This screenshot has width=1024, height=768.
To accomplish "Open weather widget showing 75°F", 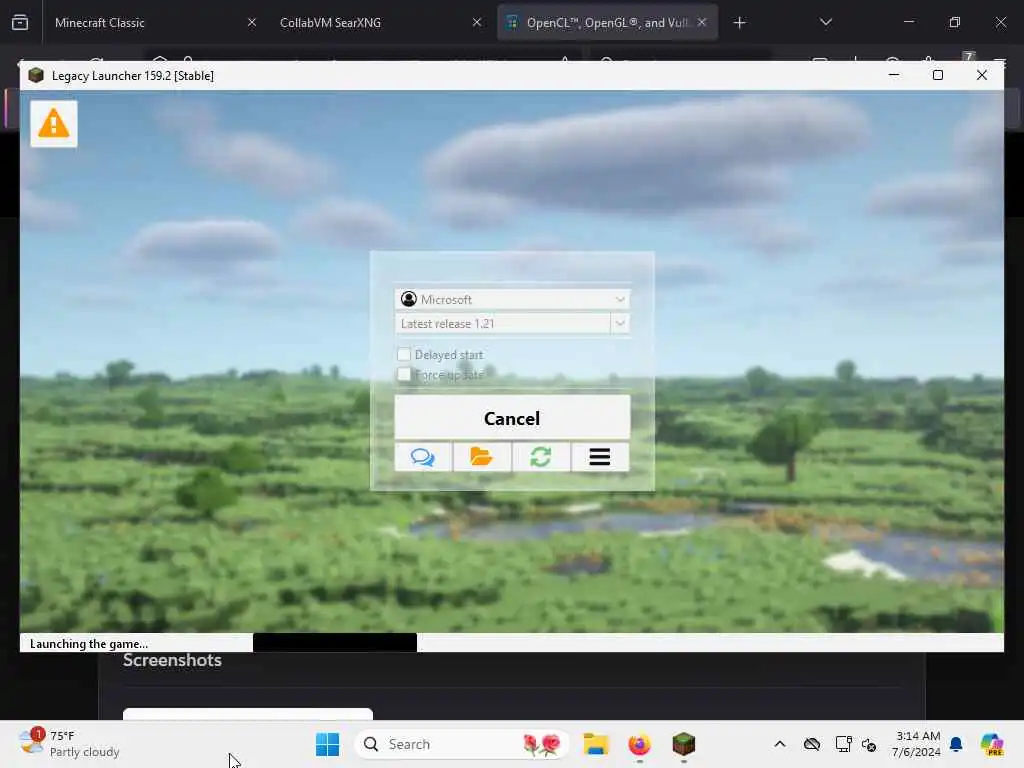I will 69,744.
